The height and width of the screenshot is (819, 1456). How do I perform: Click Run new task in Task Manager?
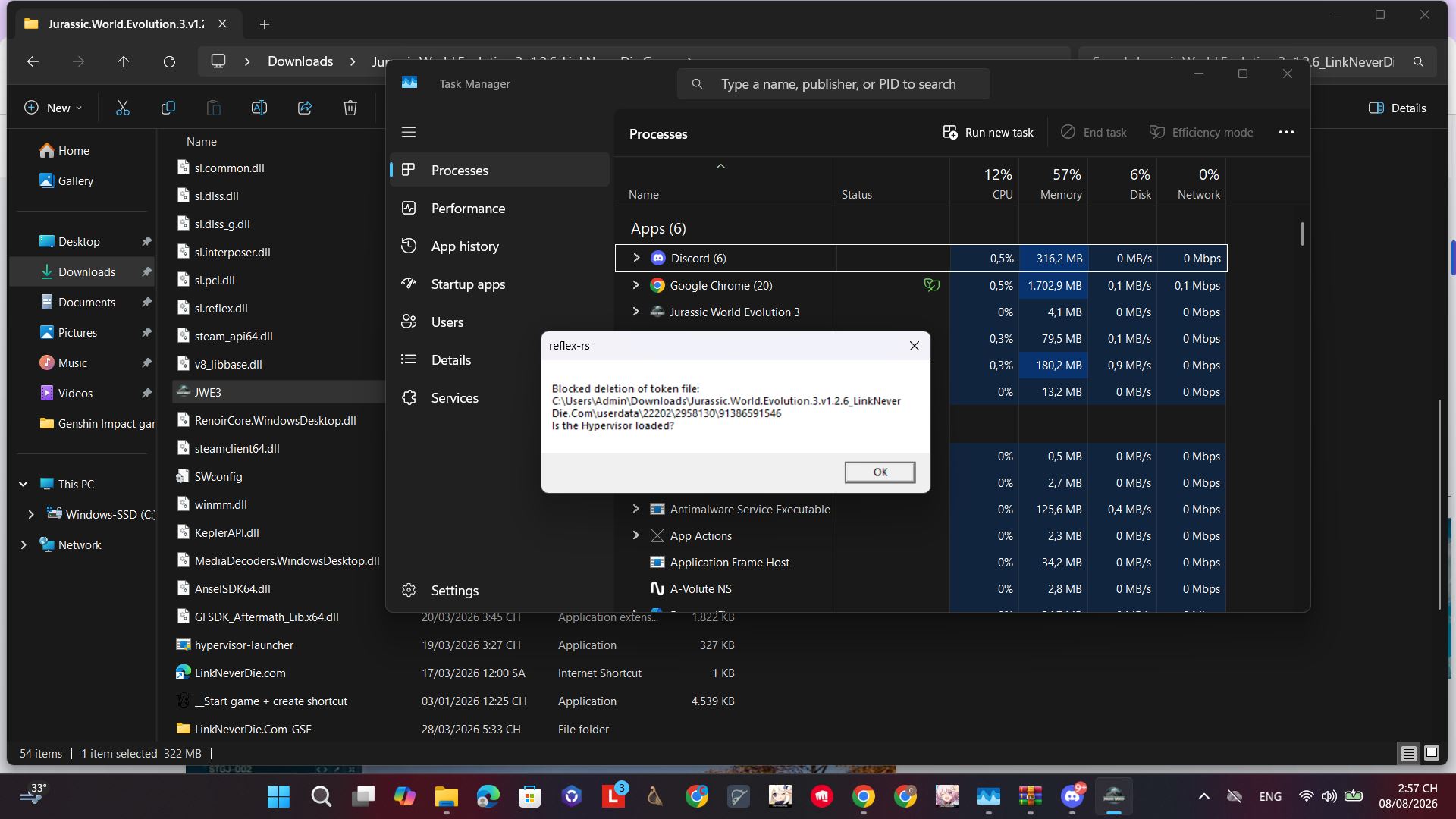click(x=988, y=133)
